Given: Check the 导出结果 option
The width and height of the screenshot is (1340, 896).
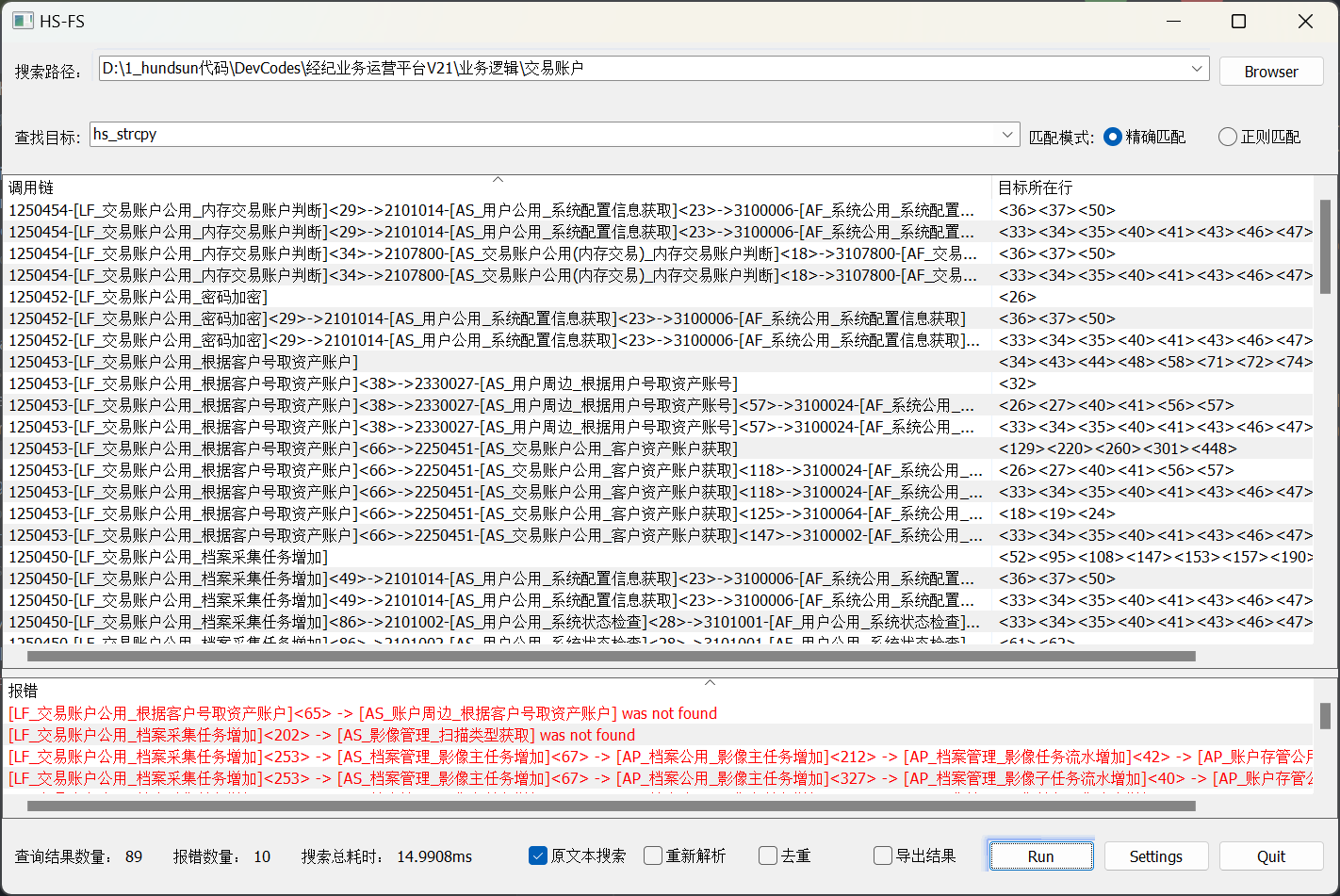Looking at the screenshot, I should 883,855.
